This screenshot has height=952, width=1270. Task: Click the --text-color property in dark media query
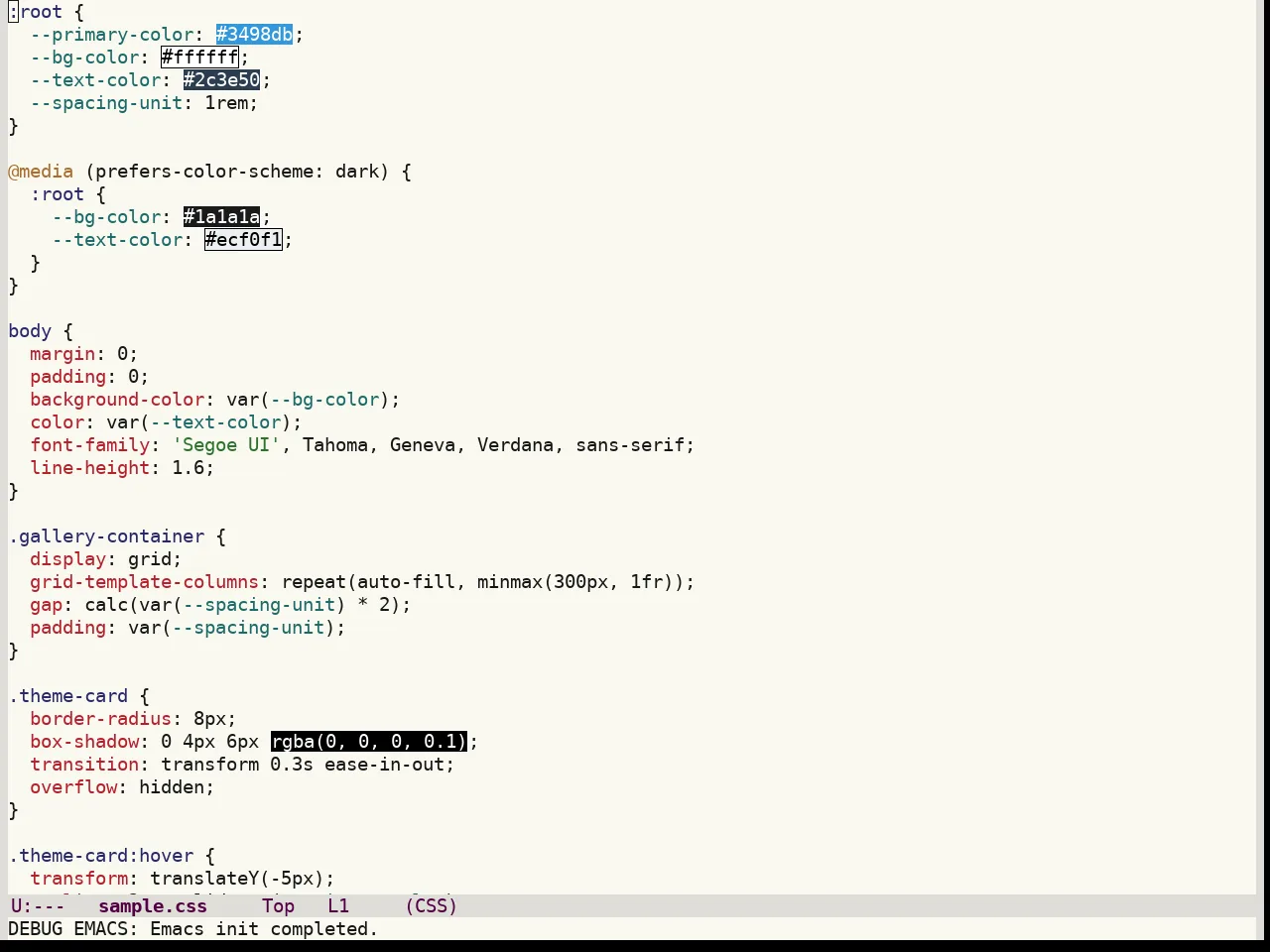click(117, 240)
